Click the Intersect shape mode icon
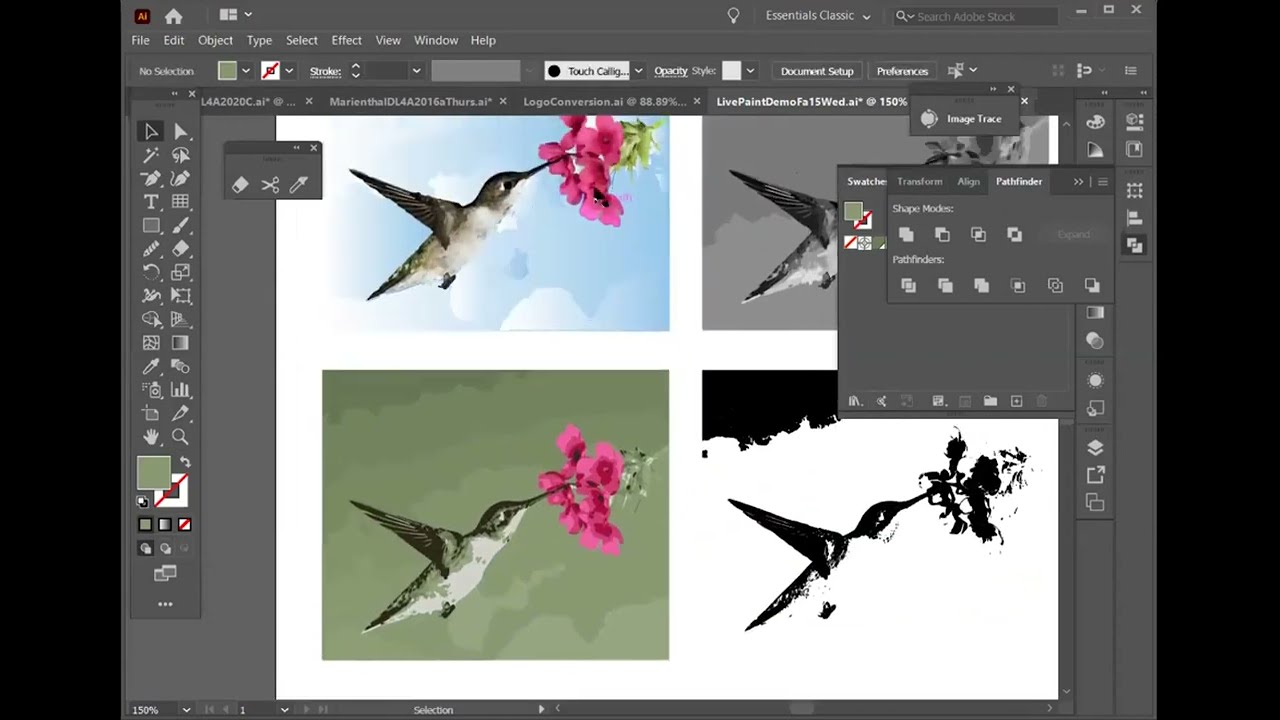The width and height of the screenshot is (1280, 720). (x=978, y=234)
